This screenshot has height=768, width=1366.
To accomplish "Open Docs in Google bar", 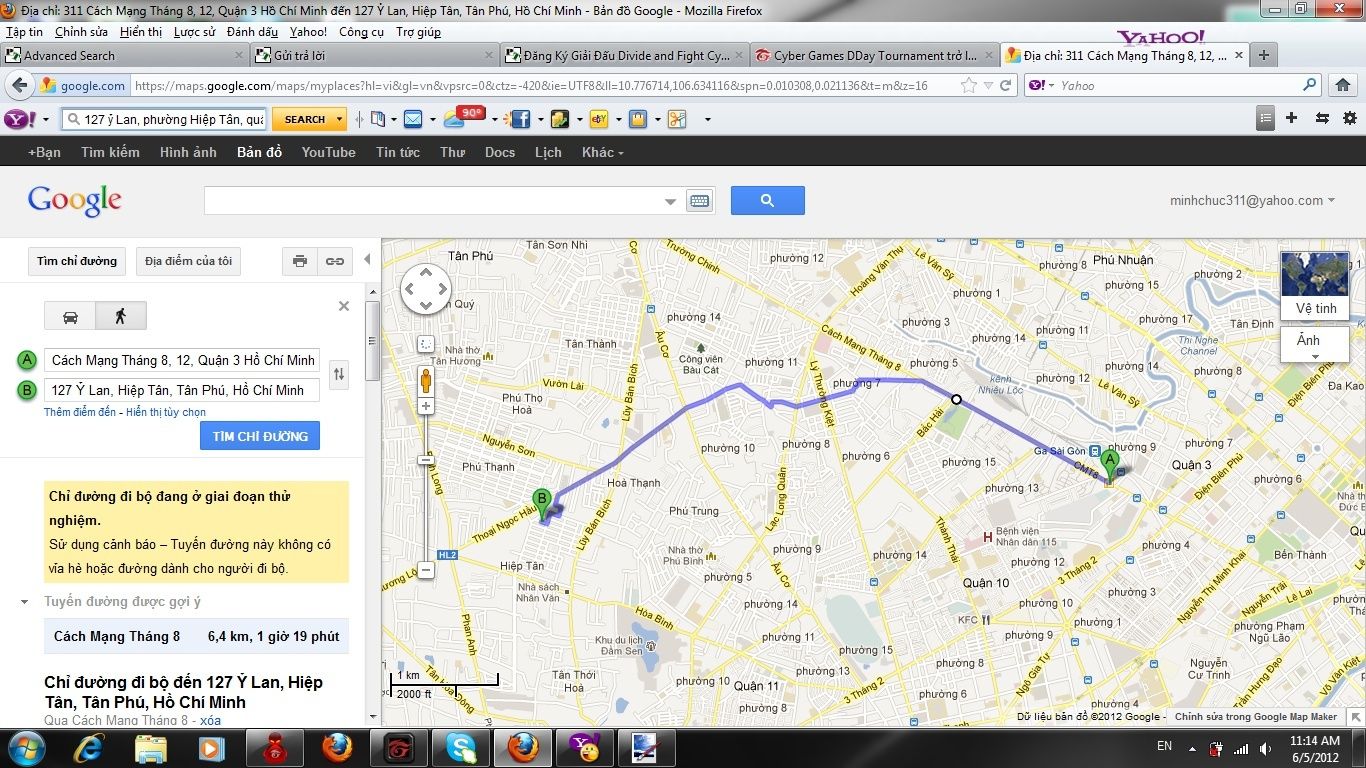I will (499, 152).
